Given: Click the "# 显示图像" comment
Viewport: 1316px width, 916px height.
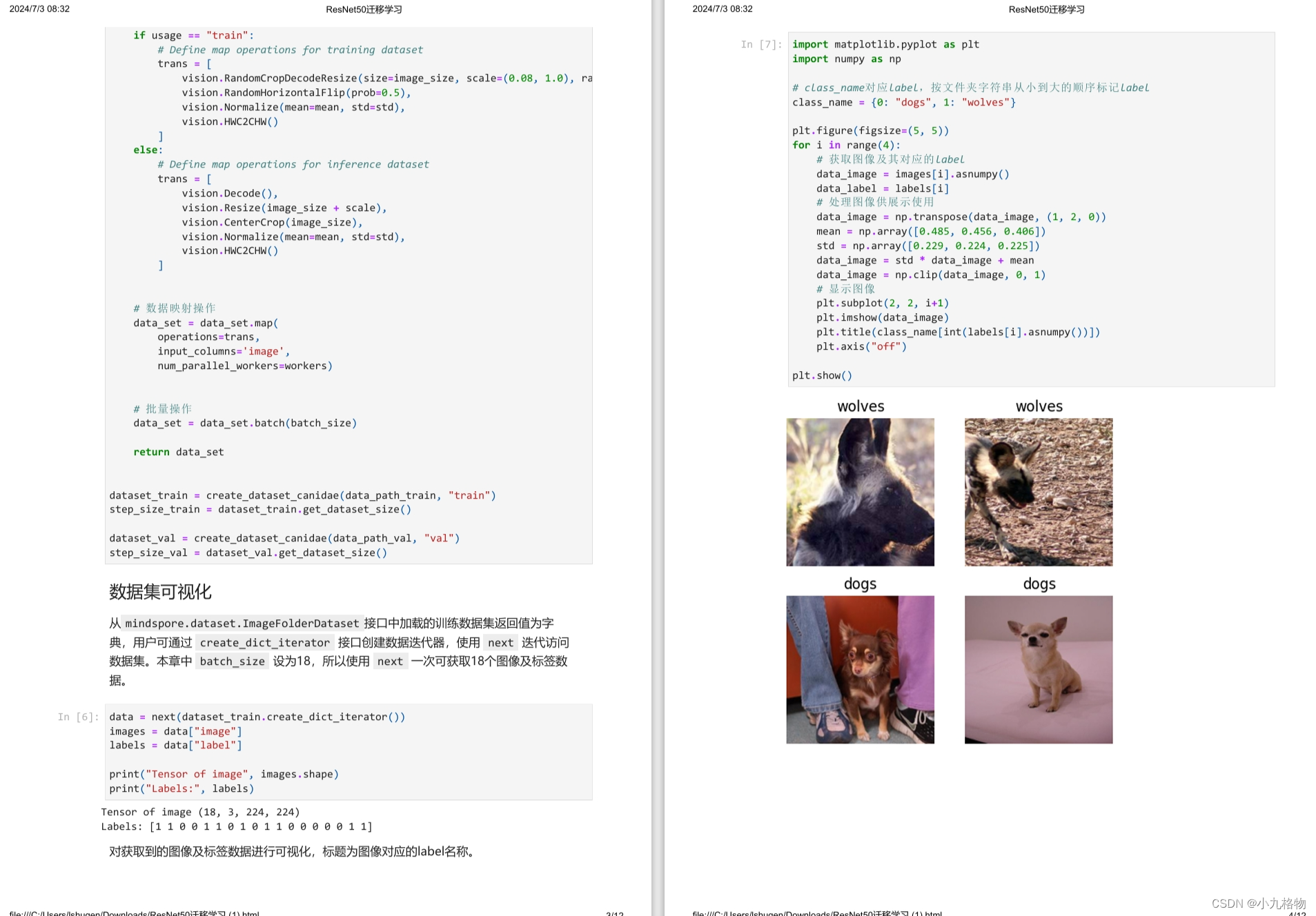Looking at the screenshot, I should (x=846, y=288).
